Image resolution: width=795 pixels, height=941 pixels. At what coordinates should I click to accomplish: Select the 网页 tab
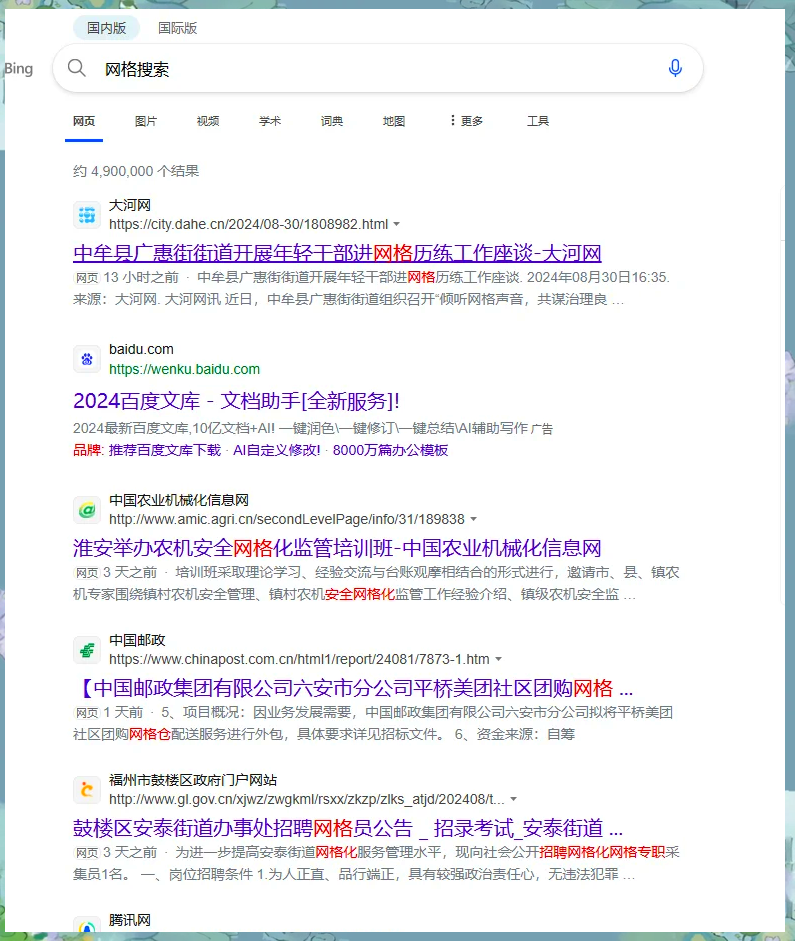[x=84, y=121]
